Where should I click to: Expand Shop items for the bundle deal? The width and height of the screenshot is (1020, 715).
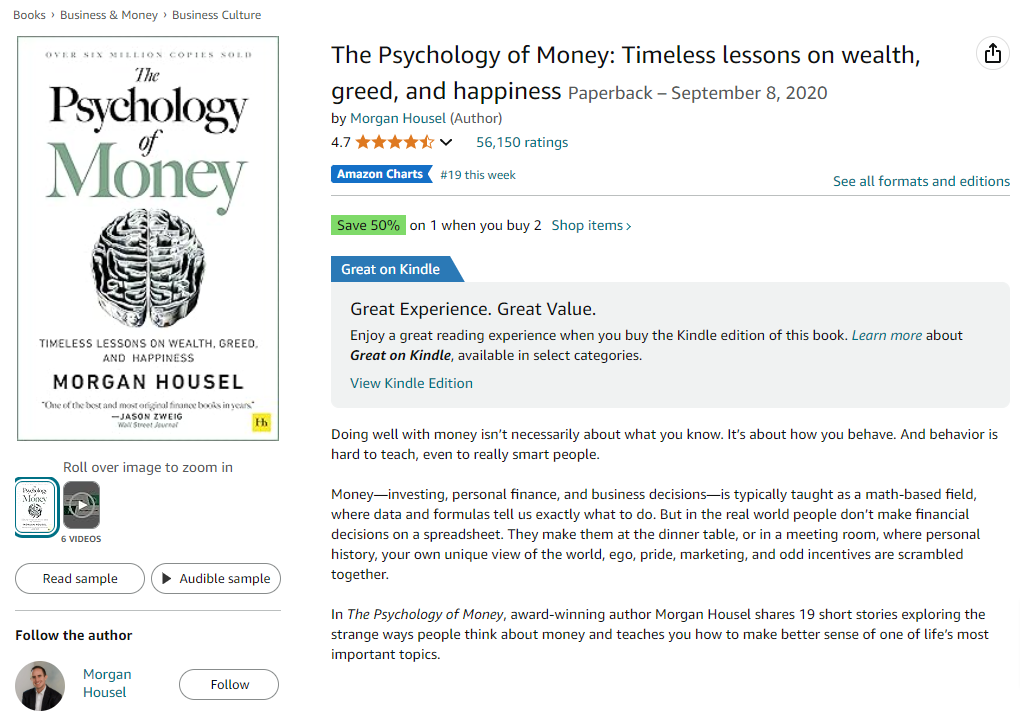click(590, 225)
